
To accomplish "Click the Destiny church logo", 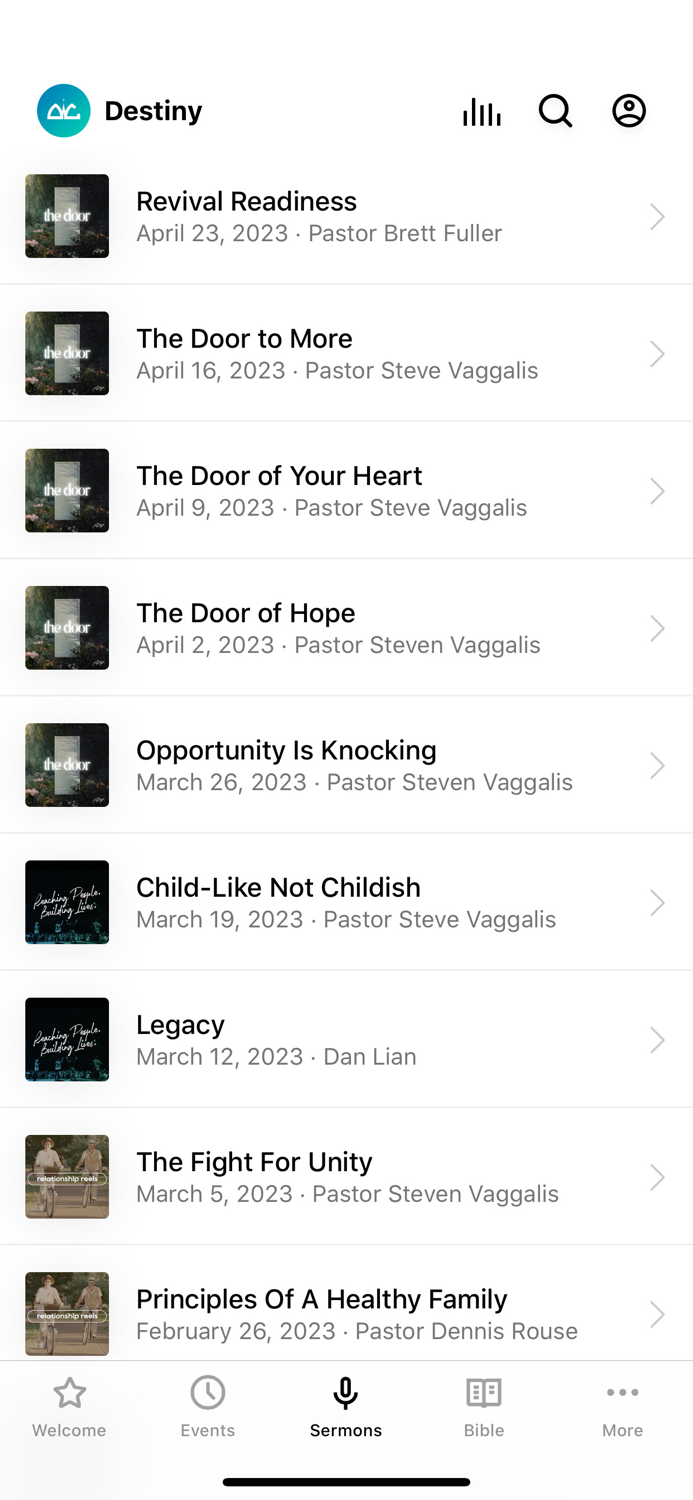I will (x=63, y=111).
